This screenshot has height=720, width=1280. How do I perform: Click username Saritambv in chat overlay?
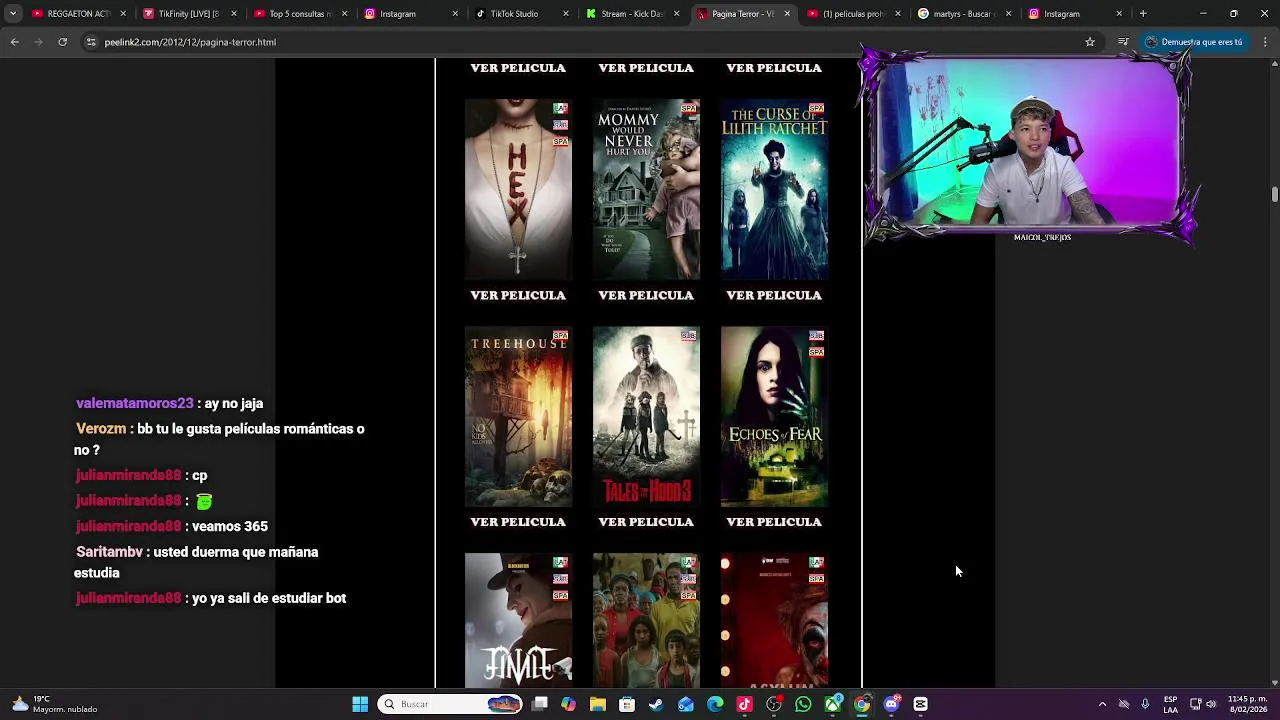pos(109,552)
